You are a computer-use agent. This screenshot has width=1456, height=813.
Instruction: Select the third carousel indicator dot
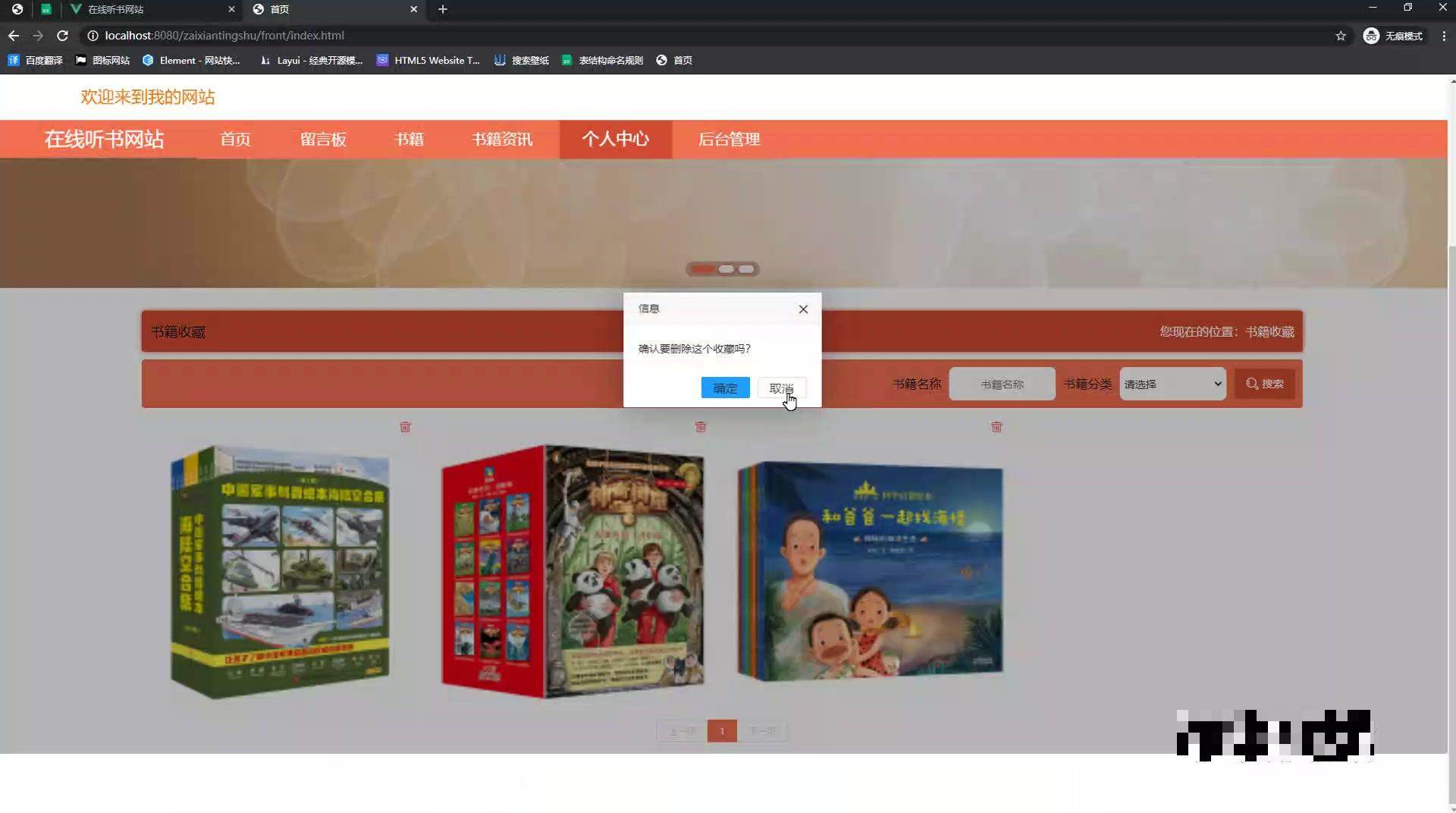(747, 269)
